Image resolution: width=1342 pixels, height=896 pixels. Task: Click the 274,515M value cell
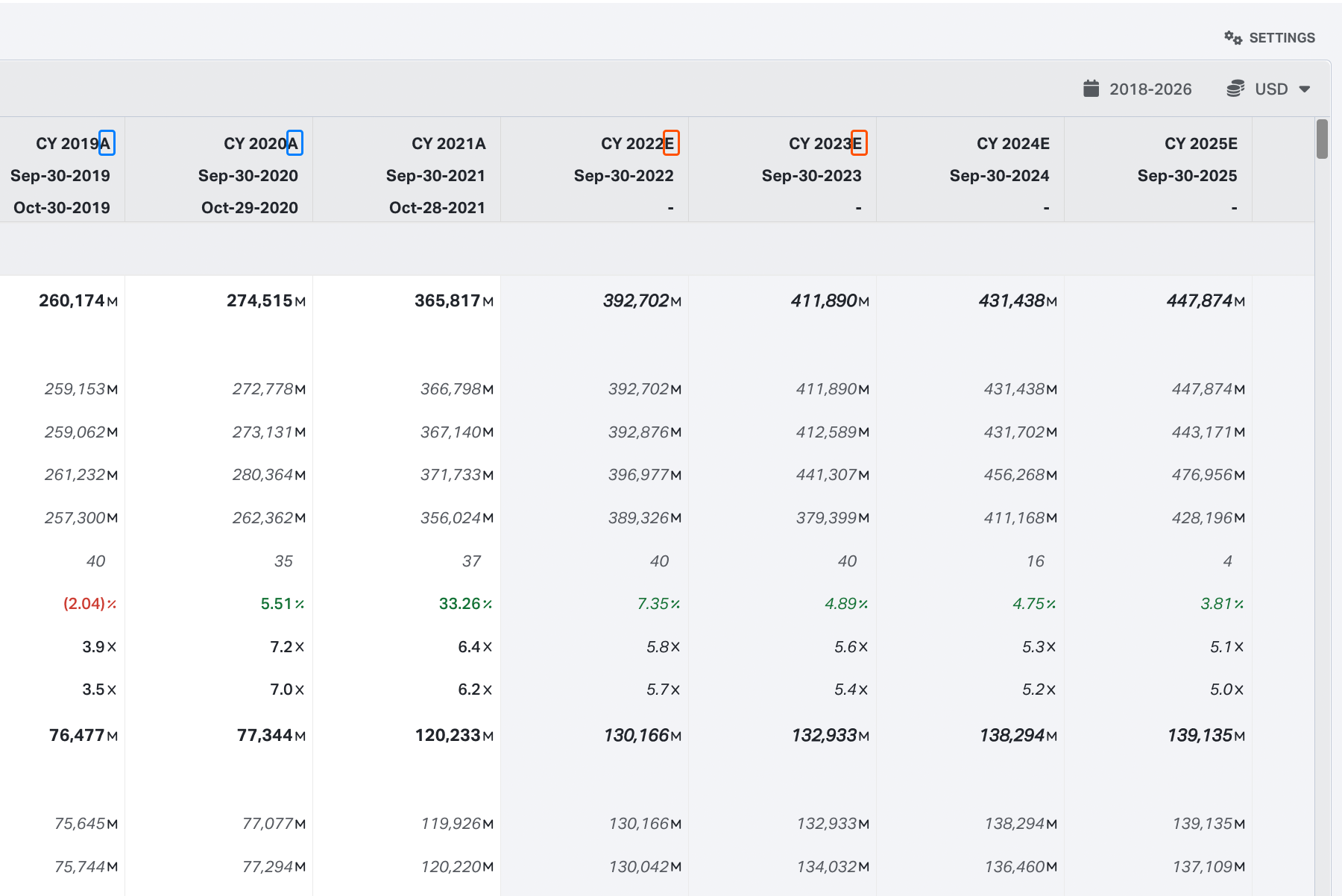click(266, 301)
